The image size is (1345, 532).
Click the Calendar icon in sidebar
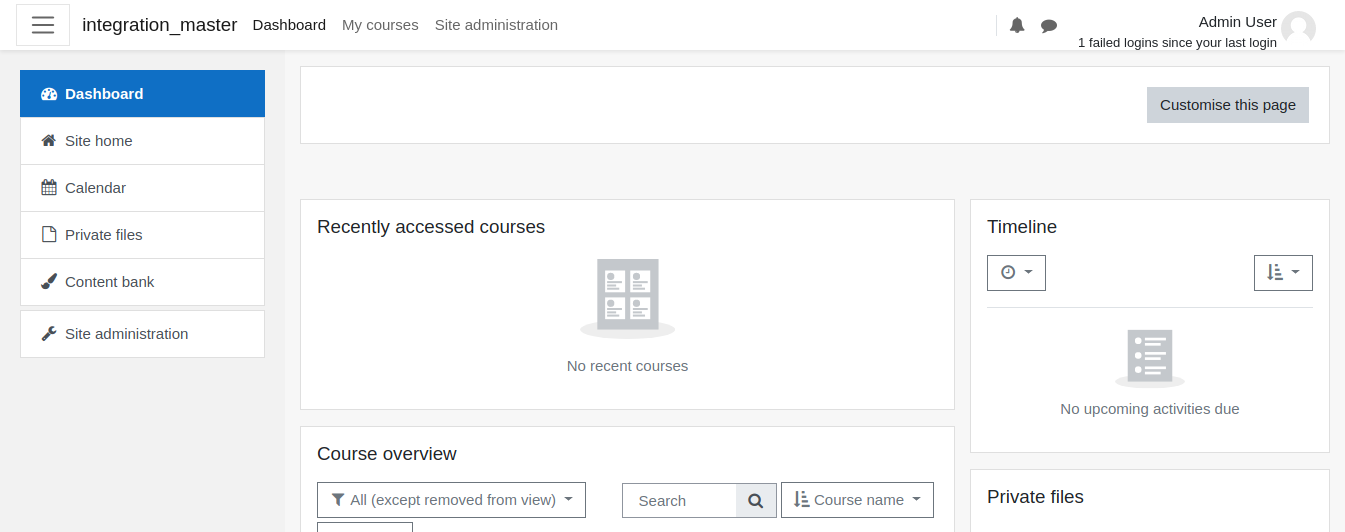pyautogui.click(x=49, y=188)
